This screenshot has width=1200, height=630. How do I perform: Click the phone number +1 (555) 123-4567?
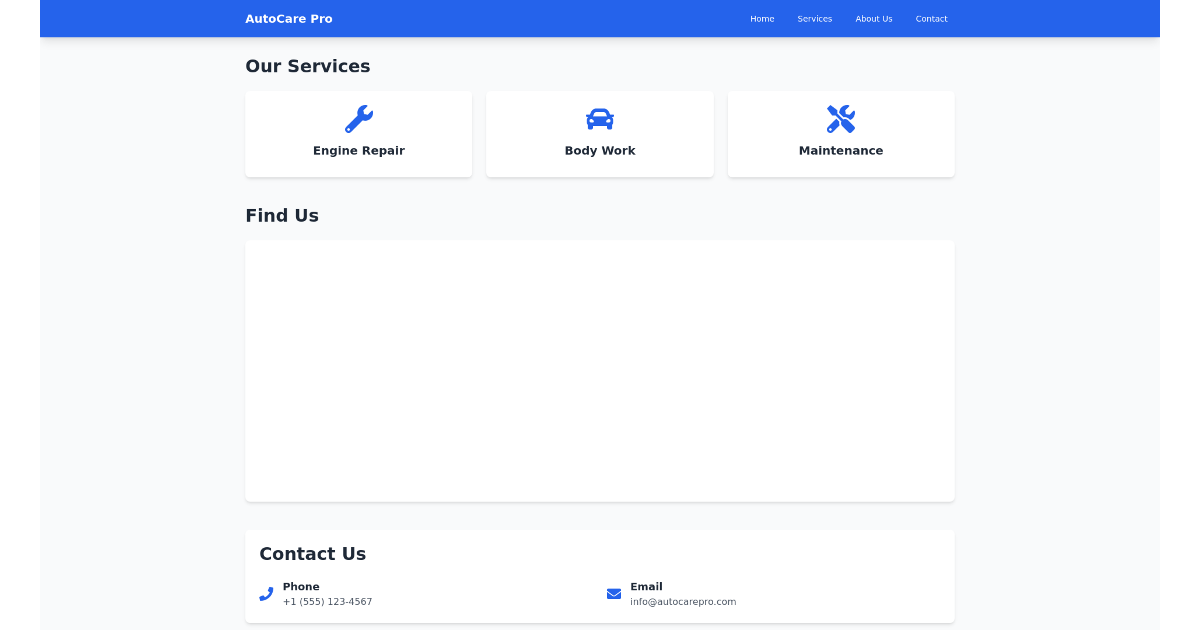coord(327,601)
